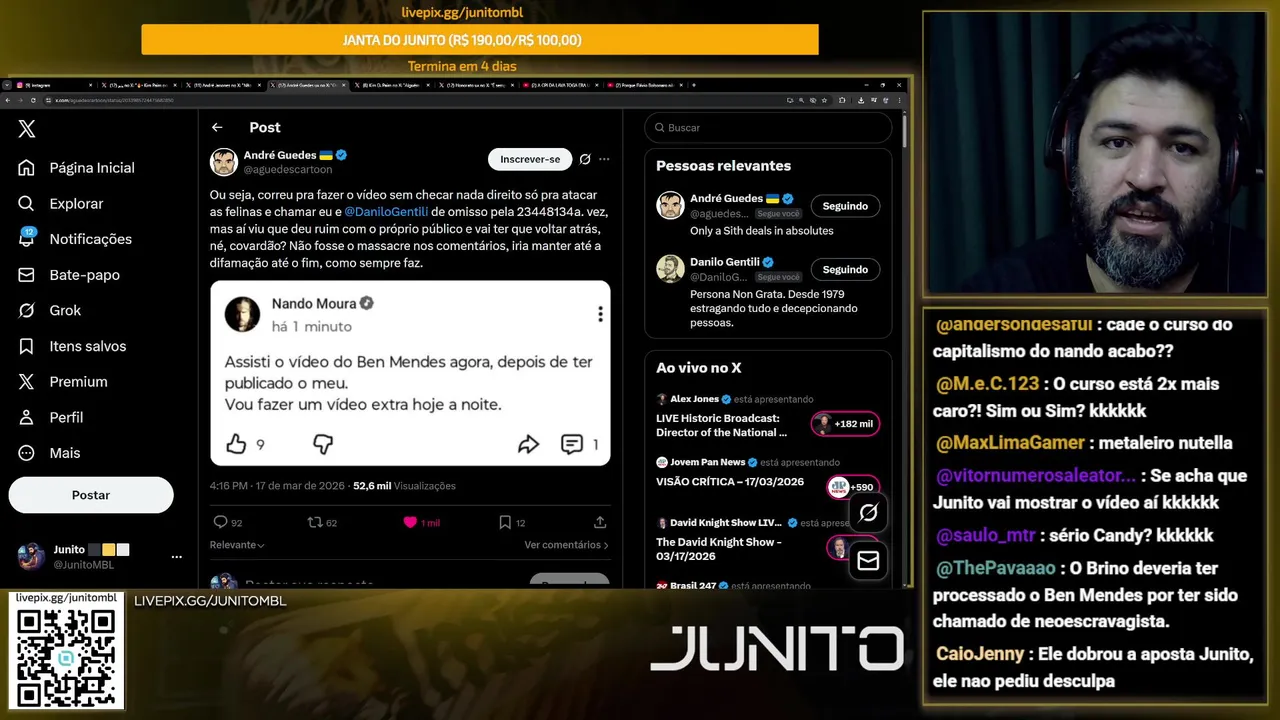Image resolution: width=1280 pixels, height=720 pixels.
Task: Click André Guedes' avatar in the post header
Action: point(224,162)
